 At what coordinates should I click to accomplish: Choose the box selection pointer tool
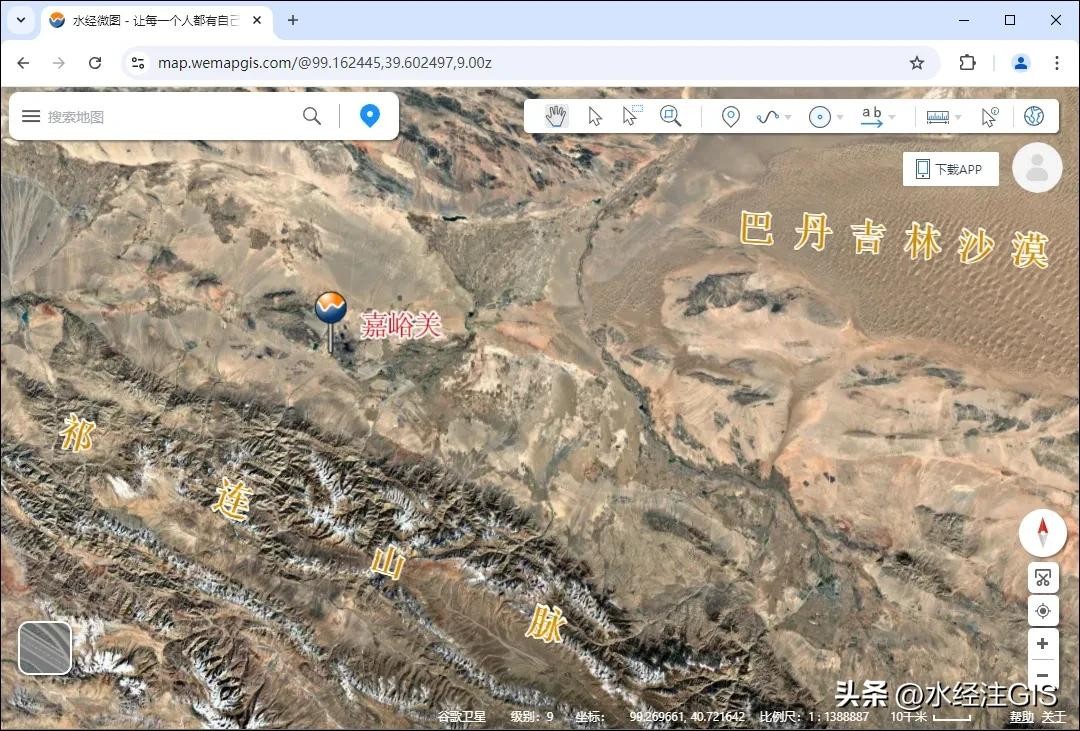click(631, 116)
